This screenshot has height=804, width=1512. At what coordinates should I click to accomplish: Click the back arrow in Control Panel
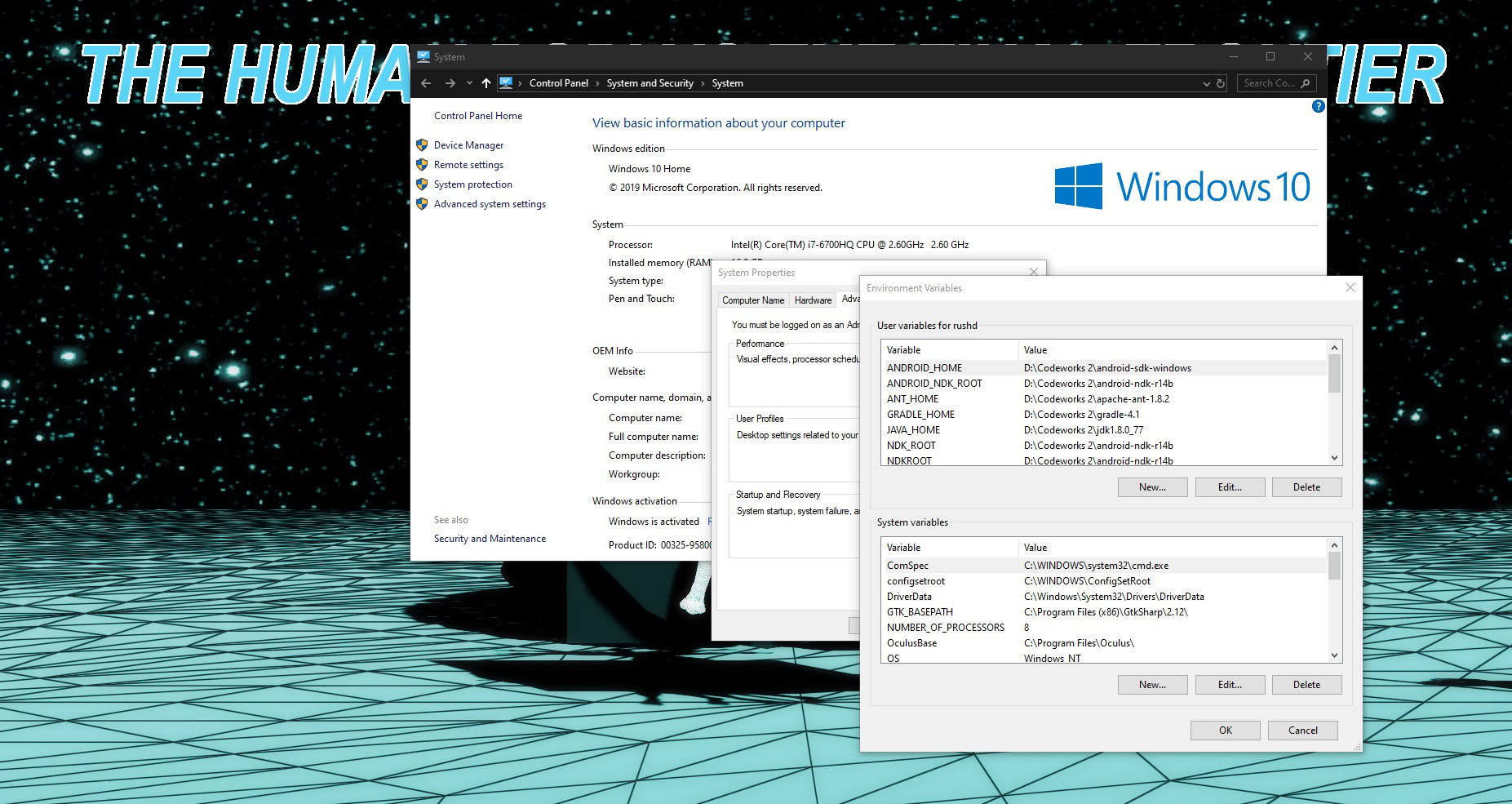tap(426, 83)
